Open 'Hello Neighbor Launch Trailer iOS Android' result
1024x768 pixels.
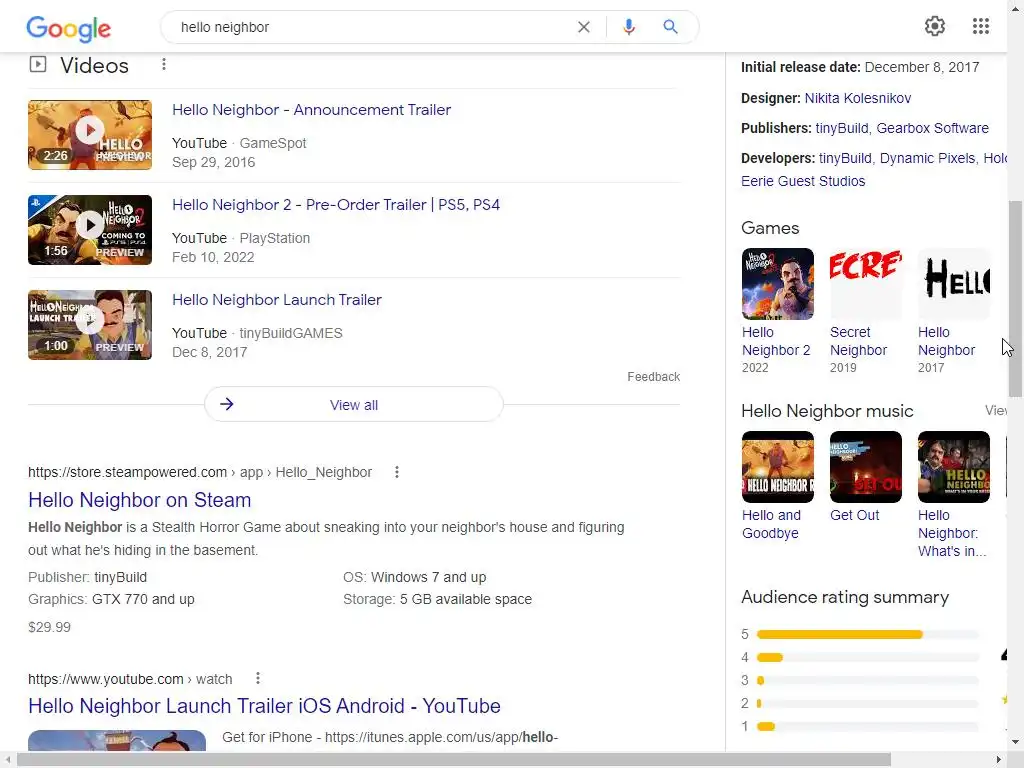[x=264, y=706]
